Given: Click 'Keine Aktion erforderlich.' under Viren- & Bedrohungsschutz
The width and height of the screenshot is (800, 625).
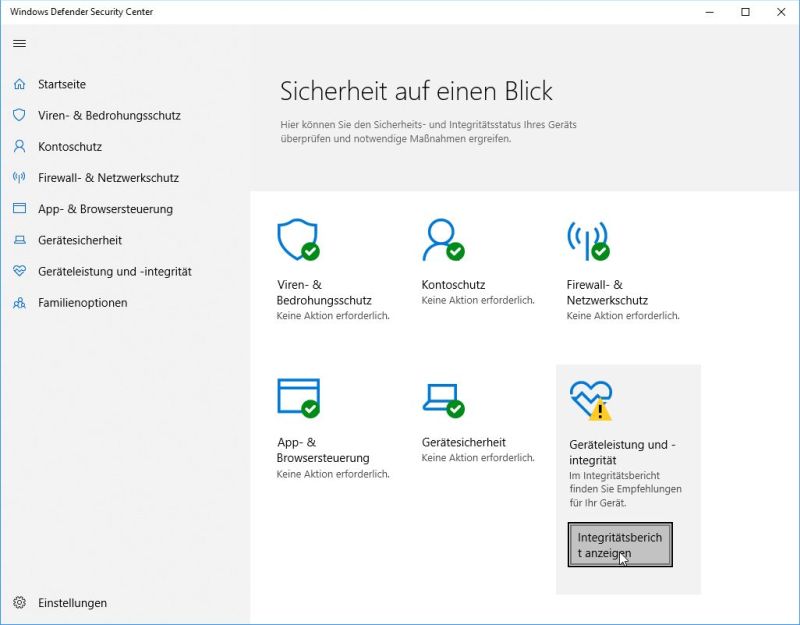Looking at the screenshot, I should click(333, 316).
